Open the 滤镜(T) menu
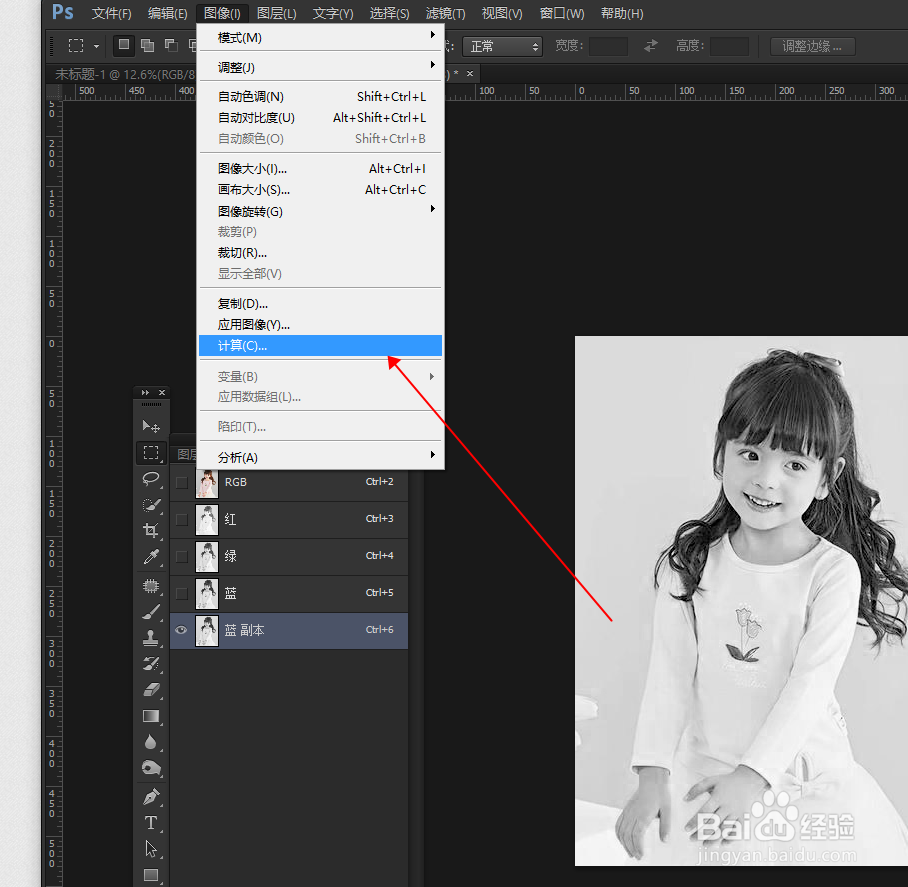 [445, 13]
